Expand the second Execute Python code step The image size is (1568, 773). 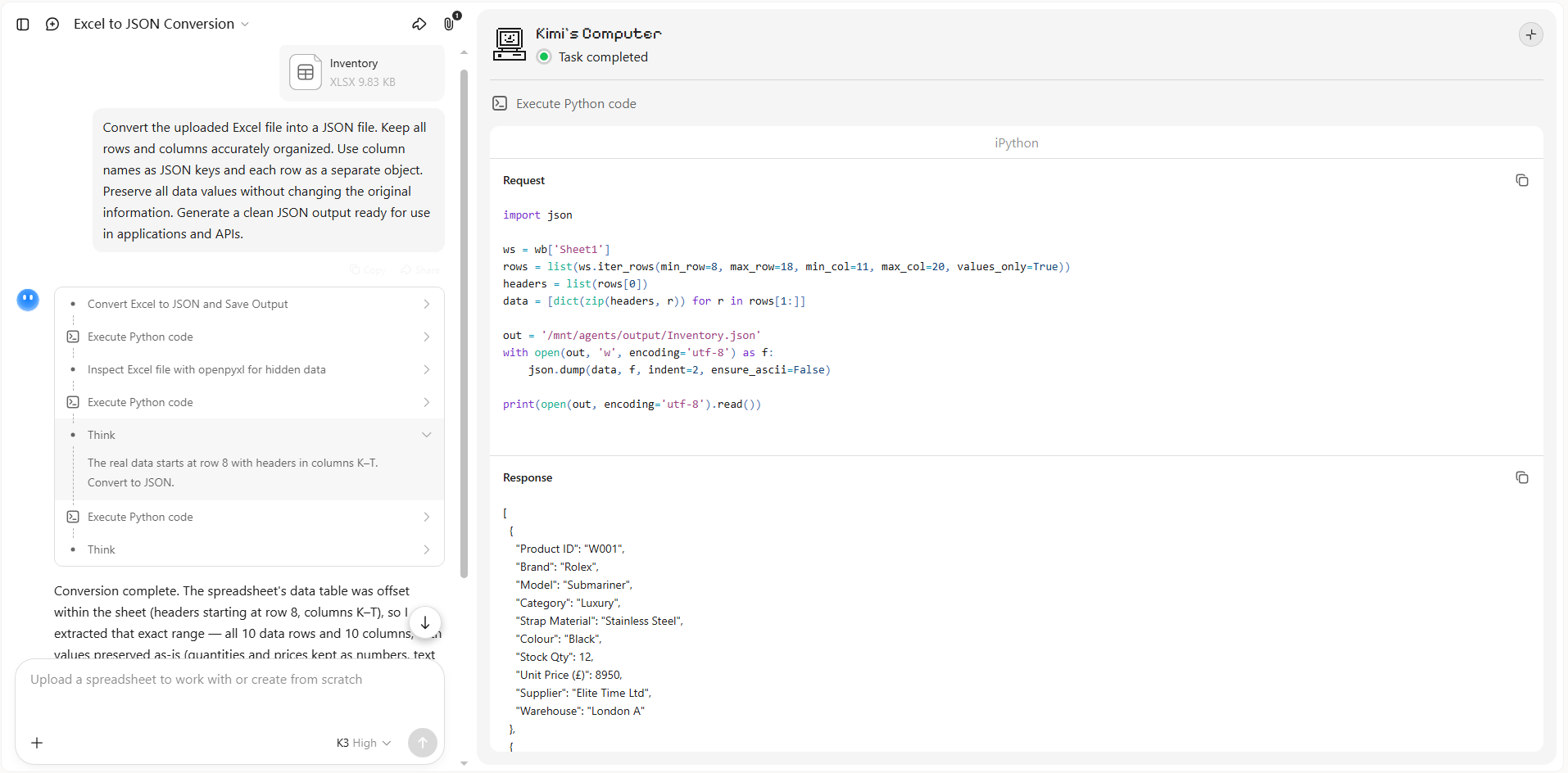coord(250,402)
